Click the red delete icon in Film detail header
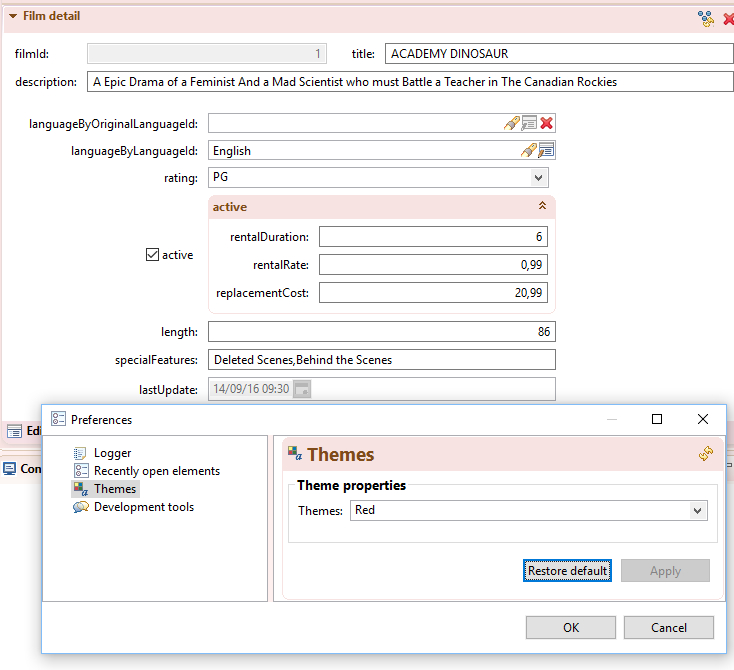 (728, 18)
